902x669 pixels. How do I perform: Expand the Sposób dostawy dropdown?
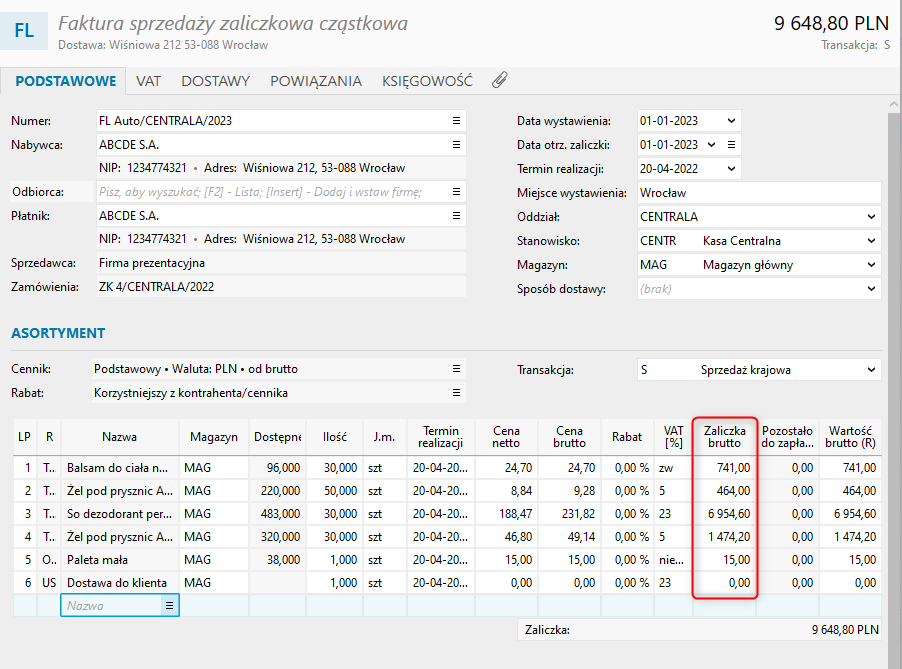pos(871,288)
